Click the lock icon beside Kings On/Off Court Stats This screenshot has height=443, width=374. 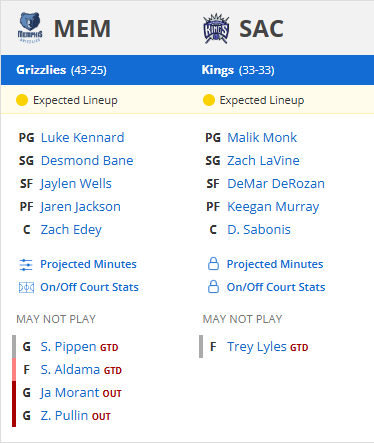coord(213,287)
